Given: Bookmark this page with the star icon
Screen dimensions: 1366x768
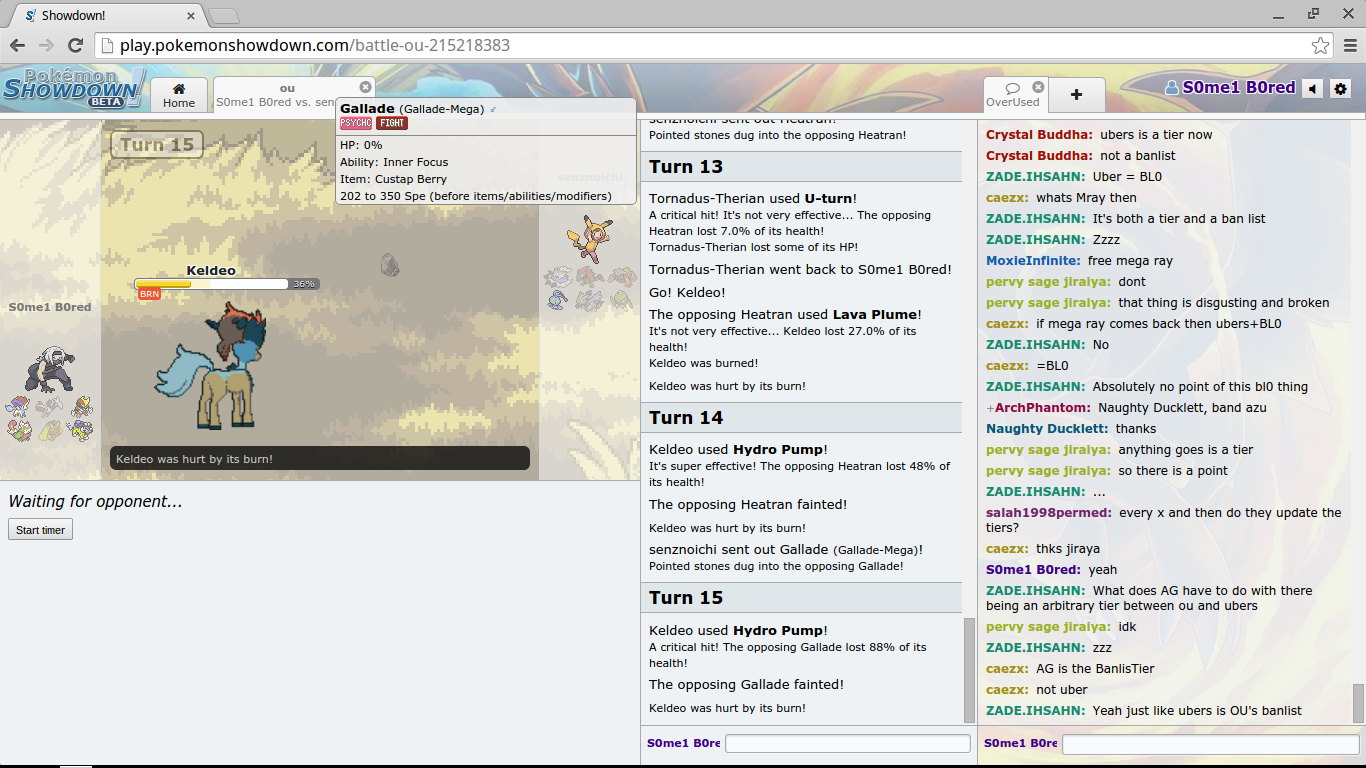Looking at the screenshot, I should (1320, 45).
